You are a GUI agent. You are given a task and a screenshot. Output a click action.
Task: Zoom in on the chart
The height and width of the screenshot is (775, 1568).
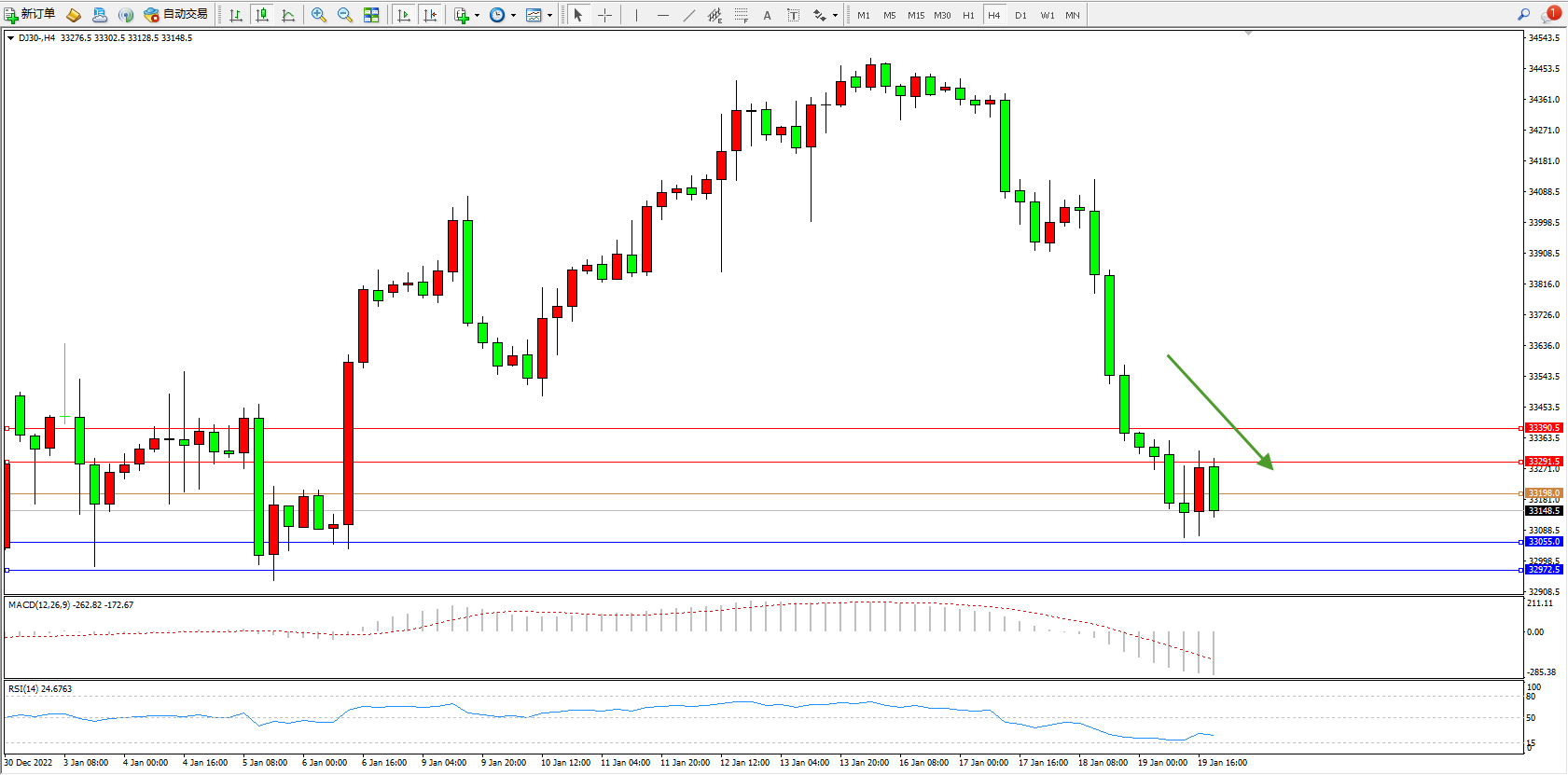tap(319, 15)
